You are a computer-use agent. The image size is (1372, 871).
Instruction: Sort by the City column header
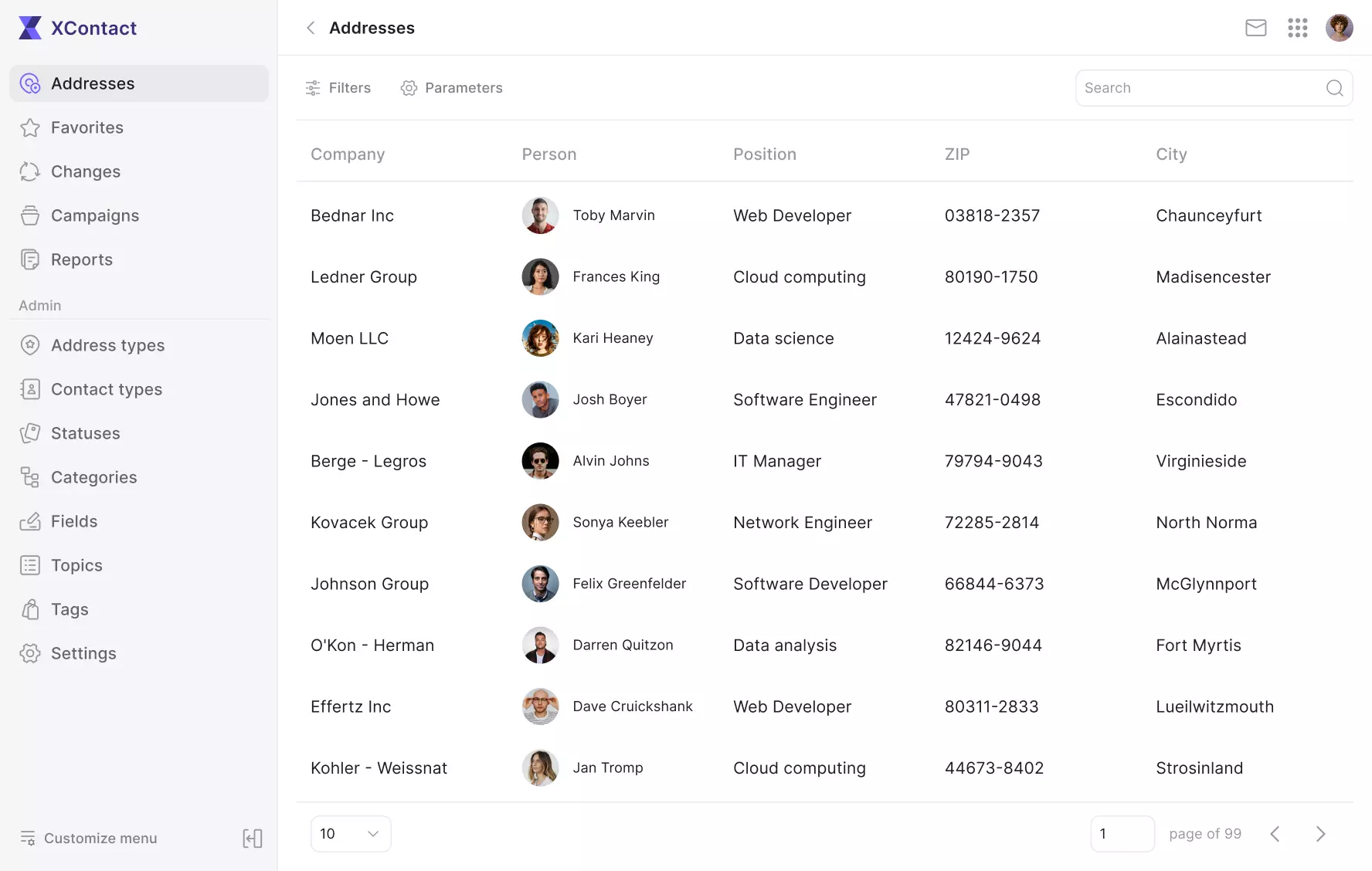(1171, 154)
